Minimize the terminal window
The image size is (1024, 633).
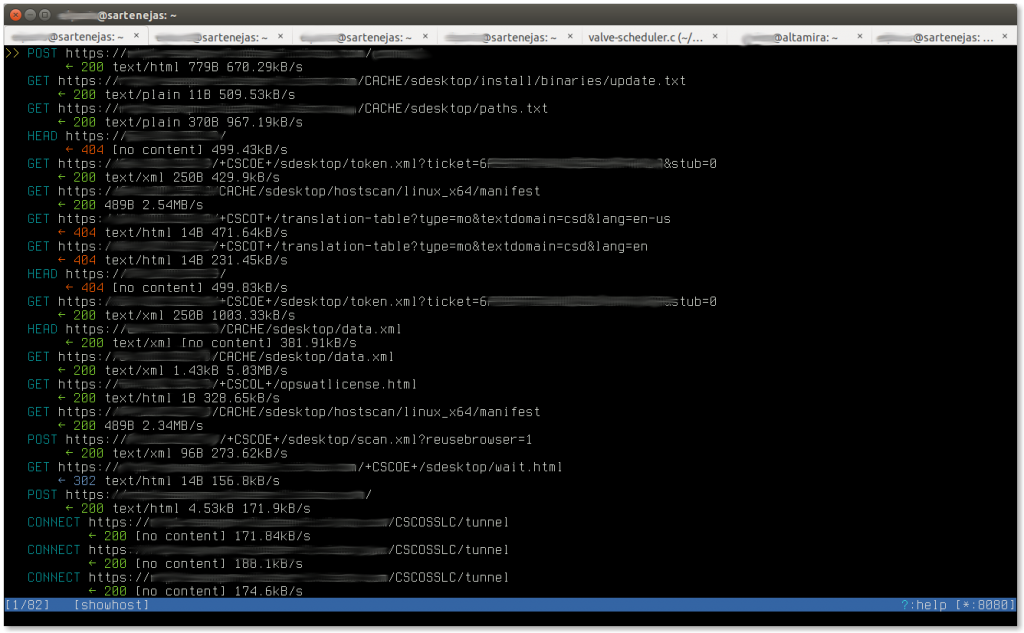pos(30,13)
